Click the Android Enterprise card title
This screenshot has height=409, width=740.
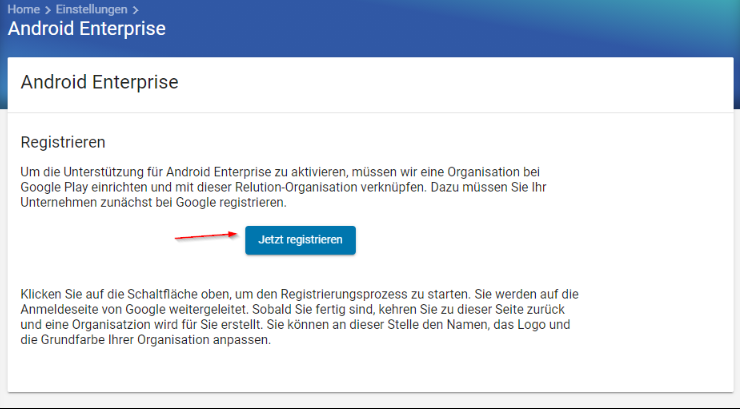(100, 82)
